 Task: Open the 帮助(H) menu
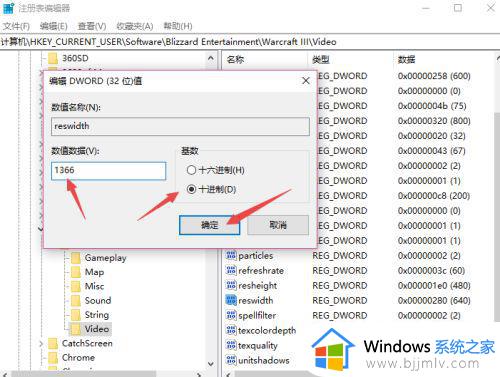[178, 26]
